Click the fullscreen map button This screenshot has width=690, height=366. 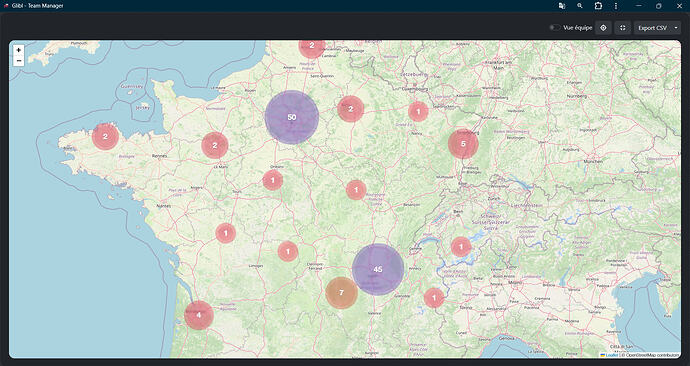coord(623,28)
